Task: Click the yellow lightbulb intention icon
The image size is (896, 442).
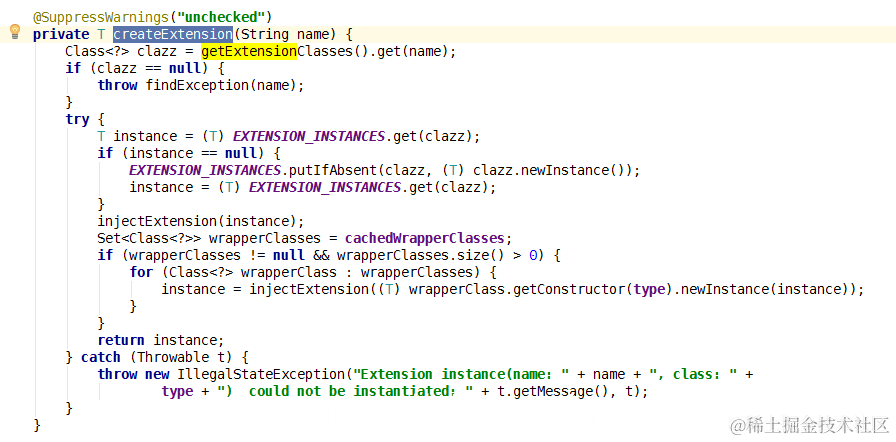Action: tap(15, 32)
